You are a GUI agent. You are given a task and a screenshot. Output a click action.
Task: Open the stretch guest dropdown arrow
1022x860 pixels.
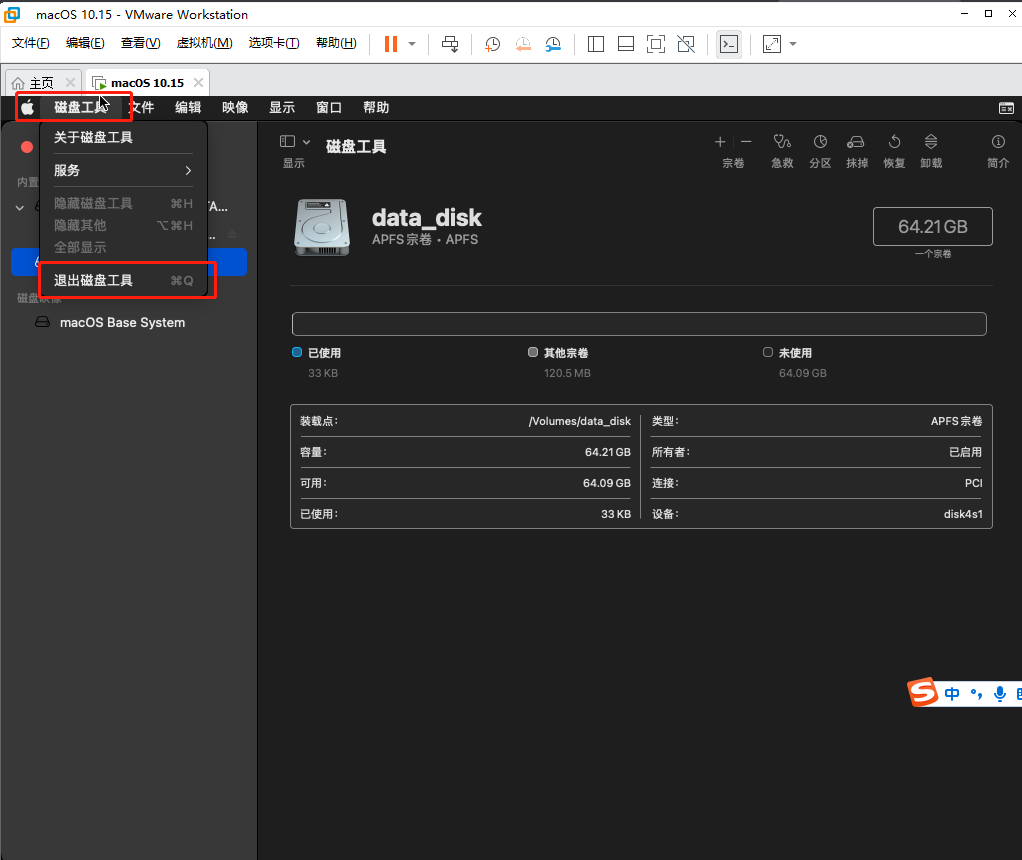pos(793,44)
